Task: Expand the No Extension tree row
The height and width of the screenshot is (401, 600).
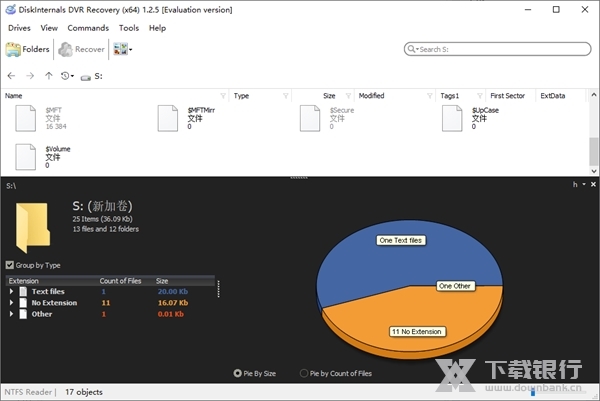Action: coord(12,303)
